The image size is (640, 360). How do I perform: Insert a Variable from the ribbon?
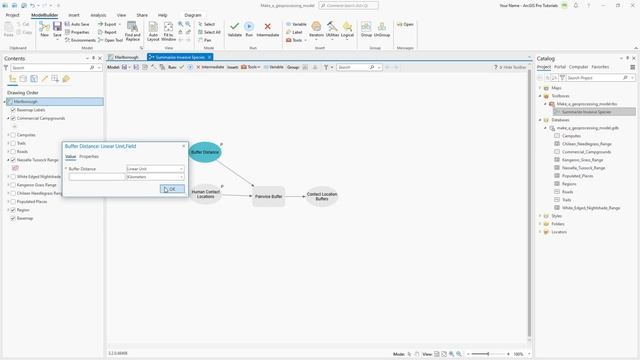pyautogui.click(x=296, y=24)
